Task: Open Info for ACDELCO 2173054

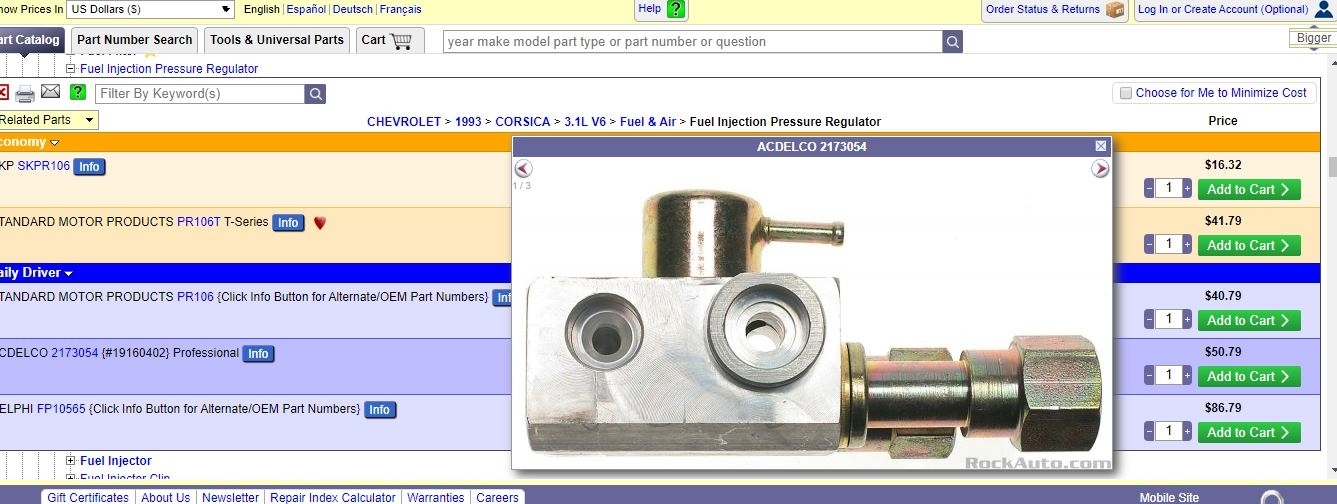Action: (x=258, y=354)
